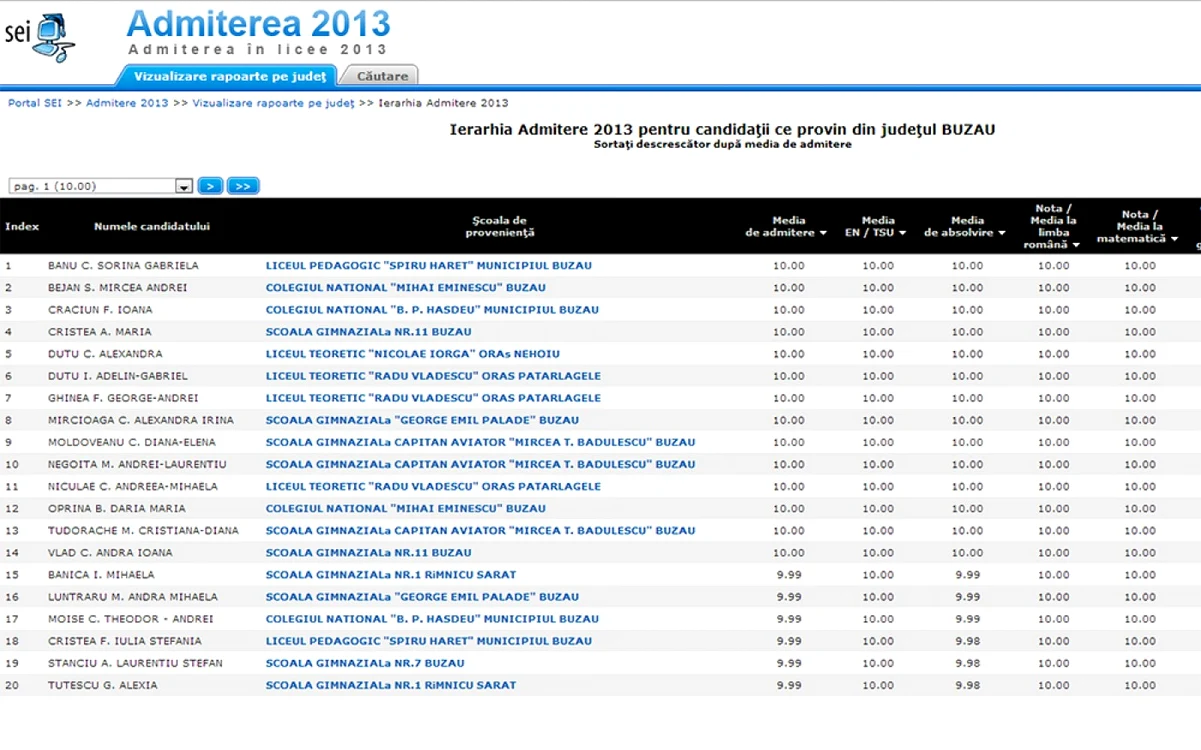1201x750 pixels.
Task: Open Admitere 2013 breadcrumb link
Action: [127, 103]
